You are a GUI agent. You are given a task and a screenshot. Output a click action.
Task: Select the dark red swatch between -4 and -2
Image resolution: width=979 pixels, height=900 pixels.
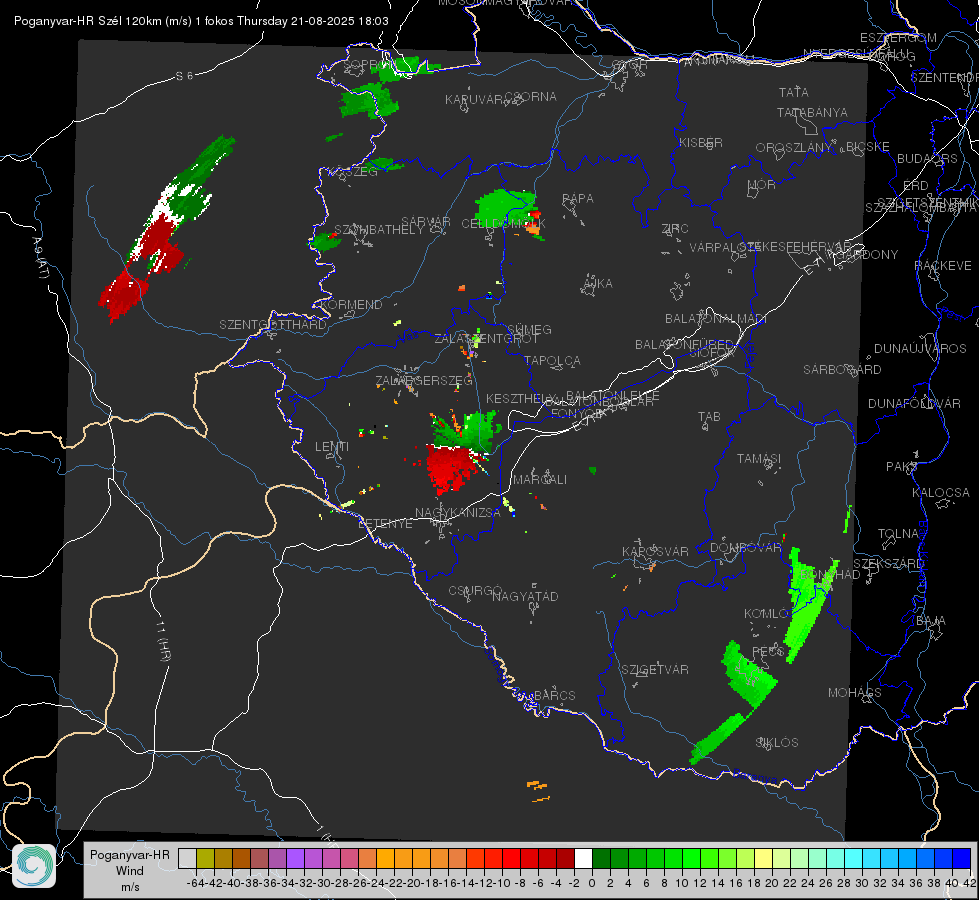tap(565, 858)
